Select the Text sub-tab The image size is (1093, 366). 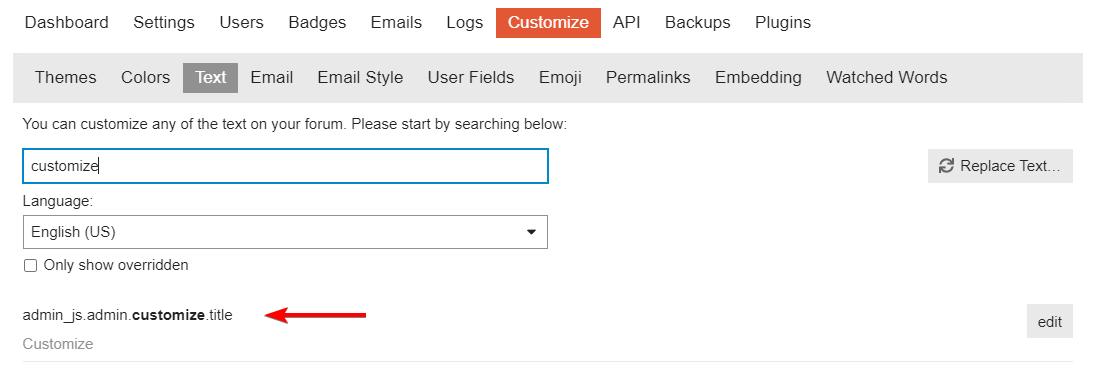pyautogui.click(x=211, y=77)
